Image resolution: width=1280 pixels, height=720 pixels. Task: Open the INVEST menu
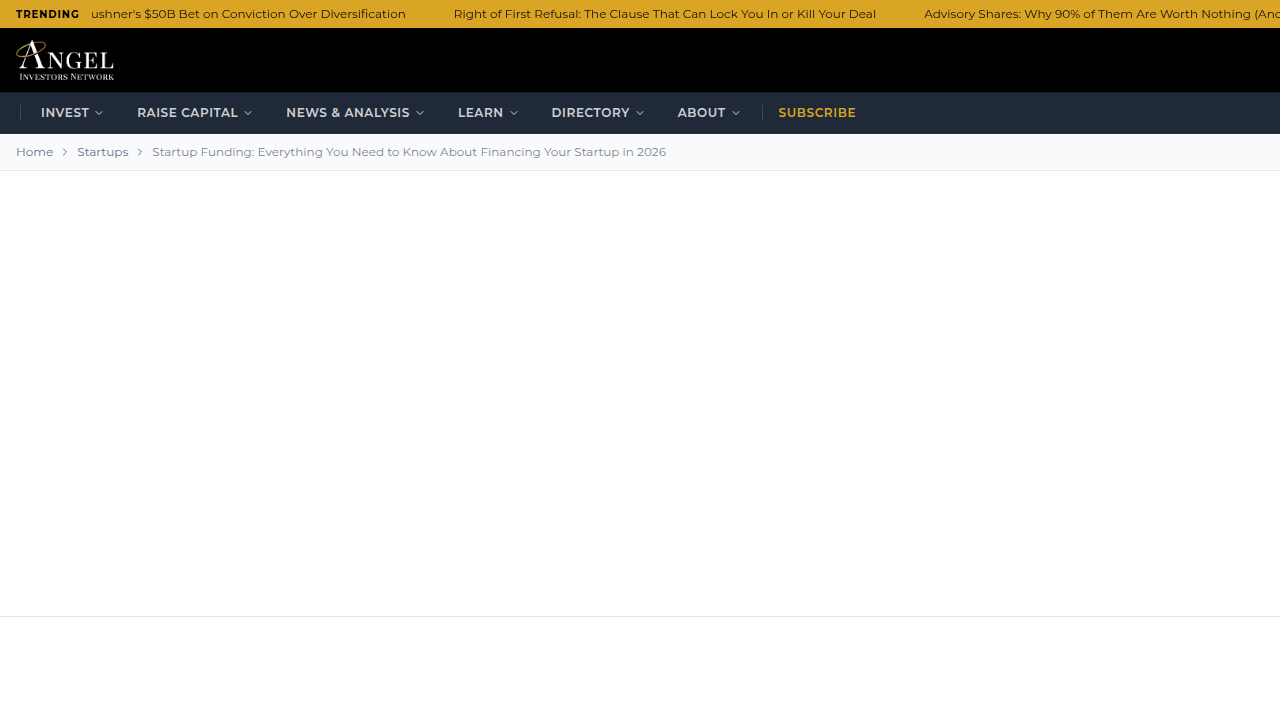72,113
